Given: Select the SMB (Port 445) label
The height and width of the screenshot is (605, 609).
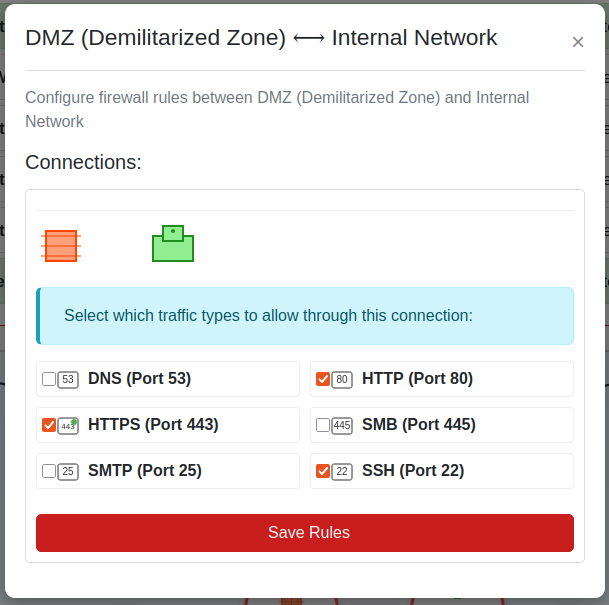Looking at the screenshot, I should point(419,425).
